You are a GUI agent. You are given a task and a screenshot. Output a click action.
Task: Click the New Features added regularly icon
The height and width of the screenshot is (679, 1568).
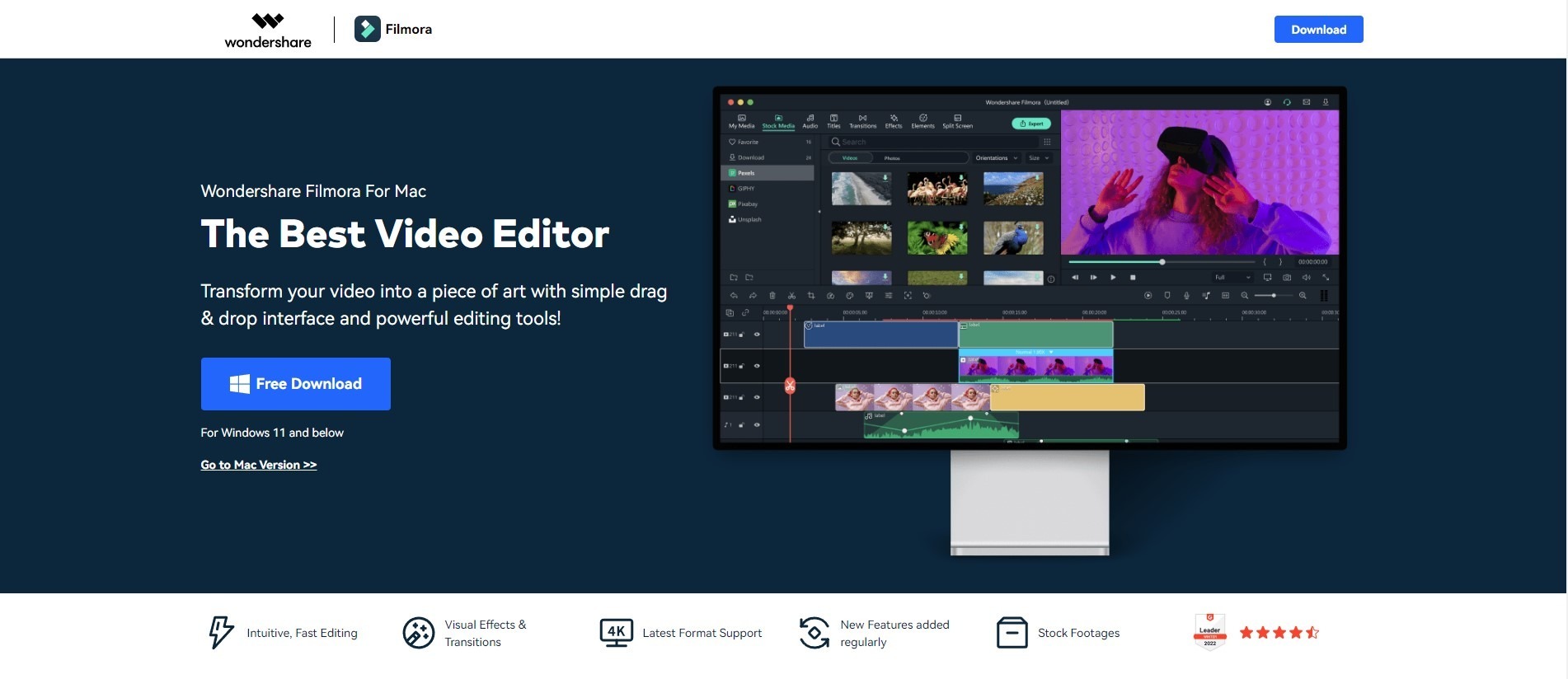pos(815,633)
